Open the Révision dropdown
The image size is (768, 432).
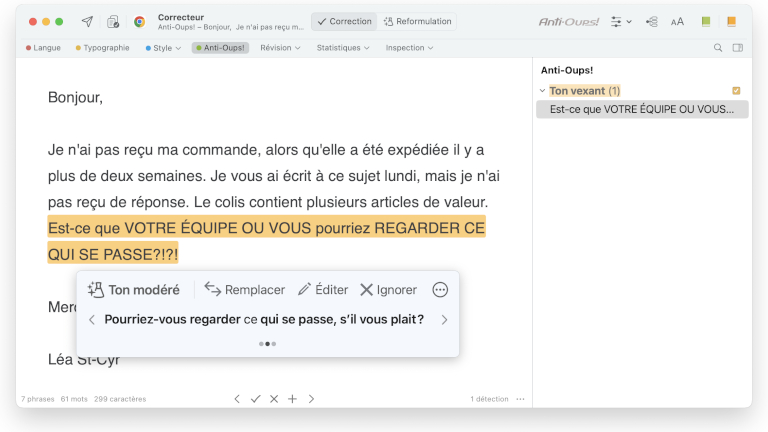pyautogui.click(x=280, y=48)
